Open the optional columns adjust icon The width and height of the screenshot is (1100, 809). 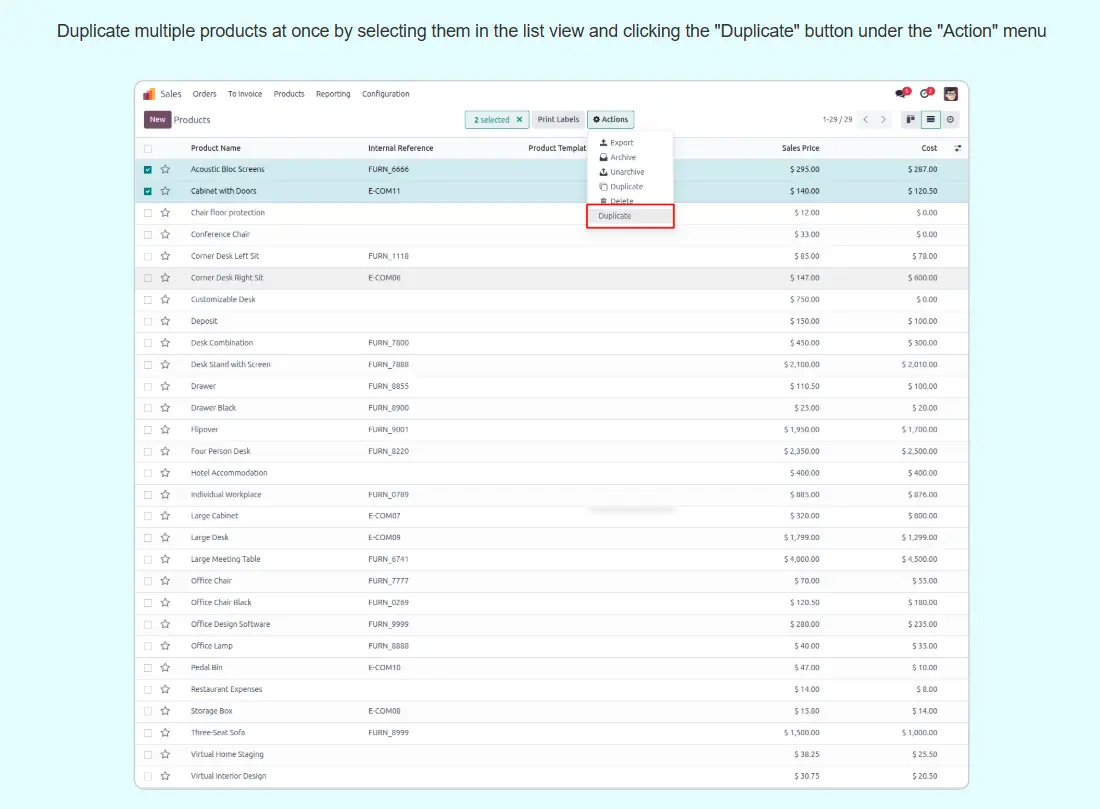[x=958, y=148]
